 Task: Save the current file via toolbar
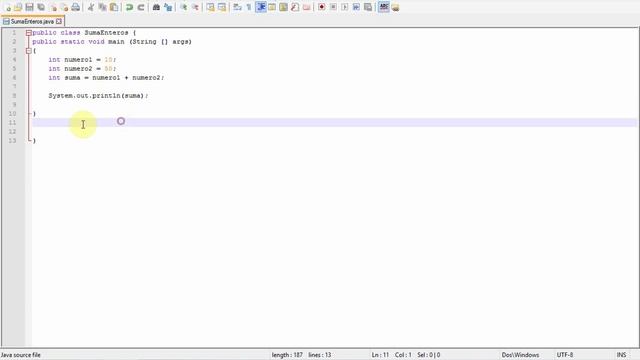[29, 7]
